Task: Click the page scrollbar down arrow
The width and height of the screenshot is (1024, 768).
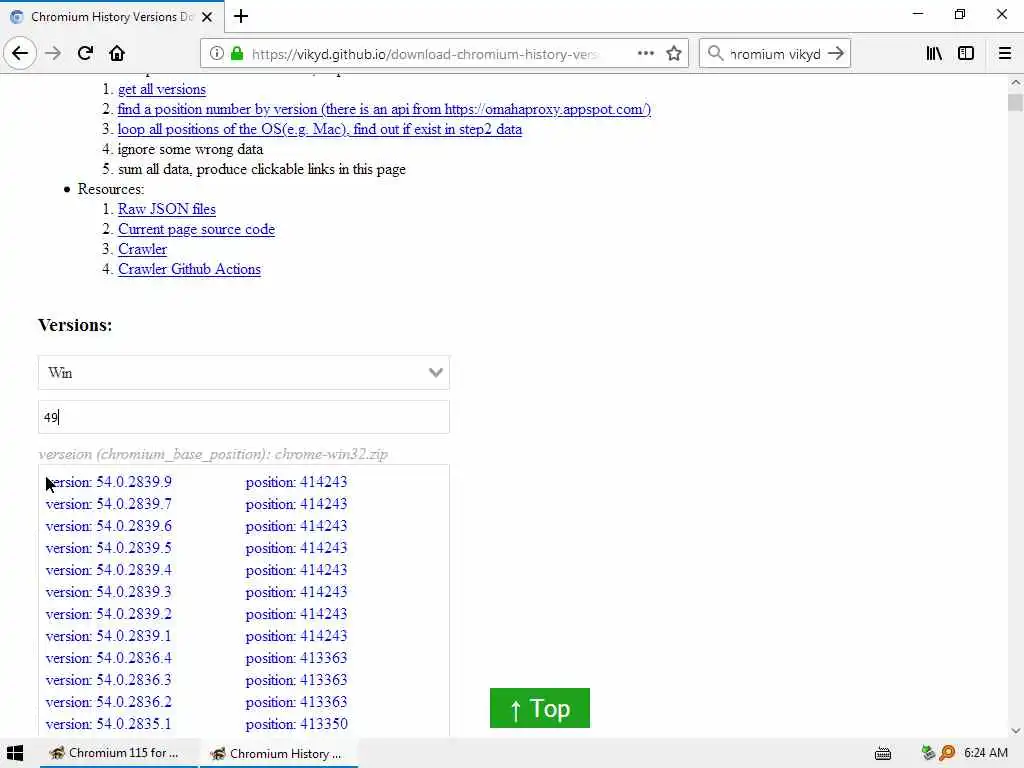Action: (1015, 730)
